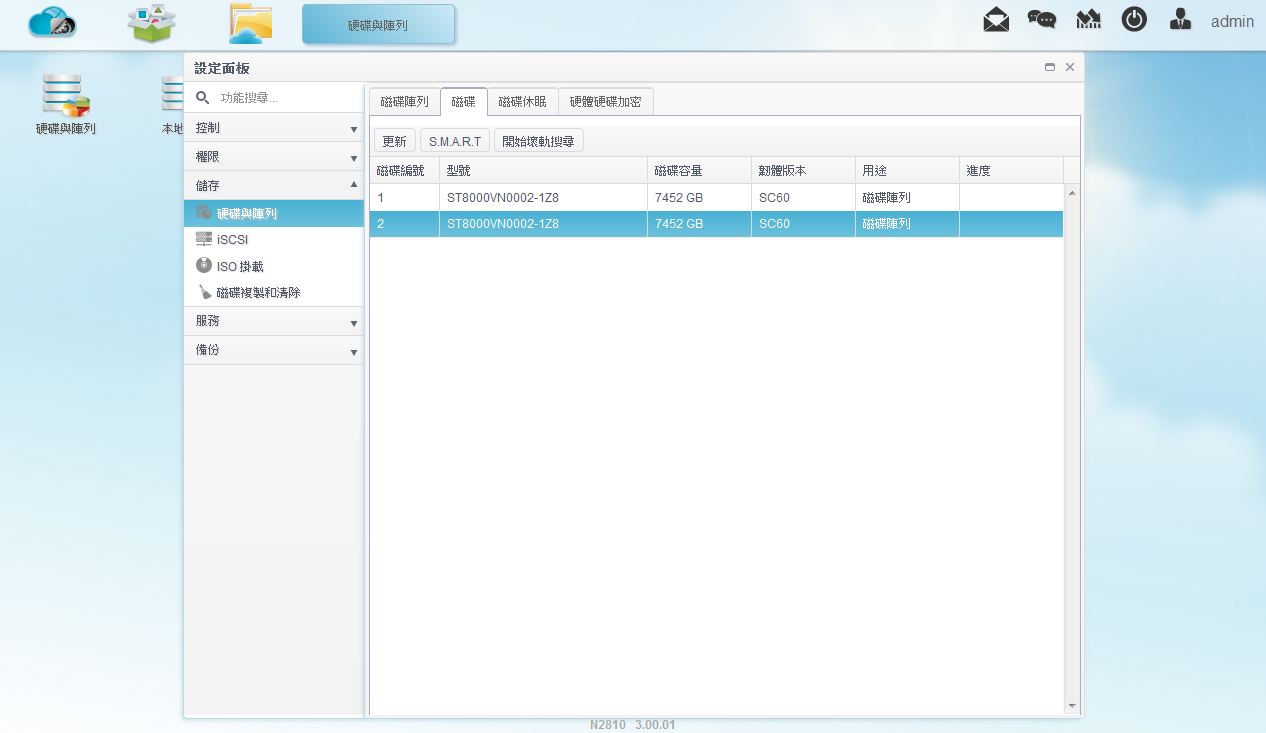Open the App Center box icon
This screenshot has height=733, width=1266.
[x=152, y=23]
